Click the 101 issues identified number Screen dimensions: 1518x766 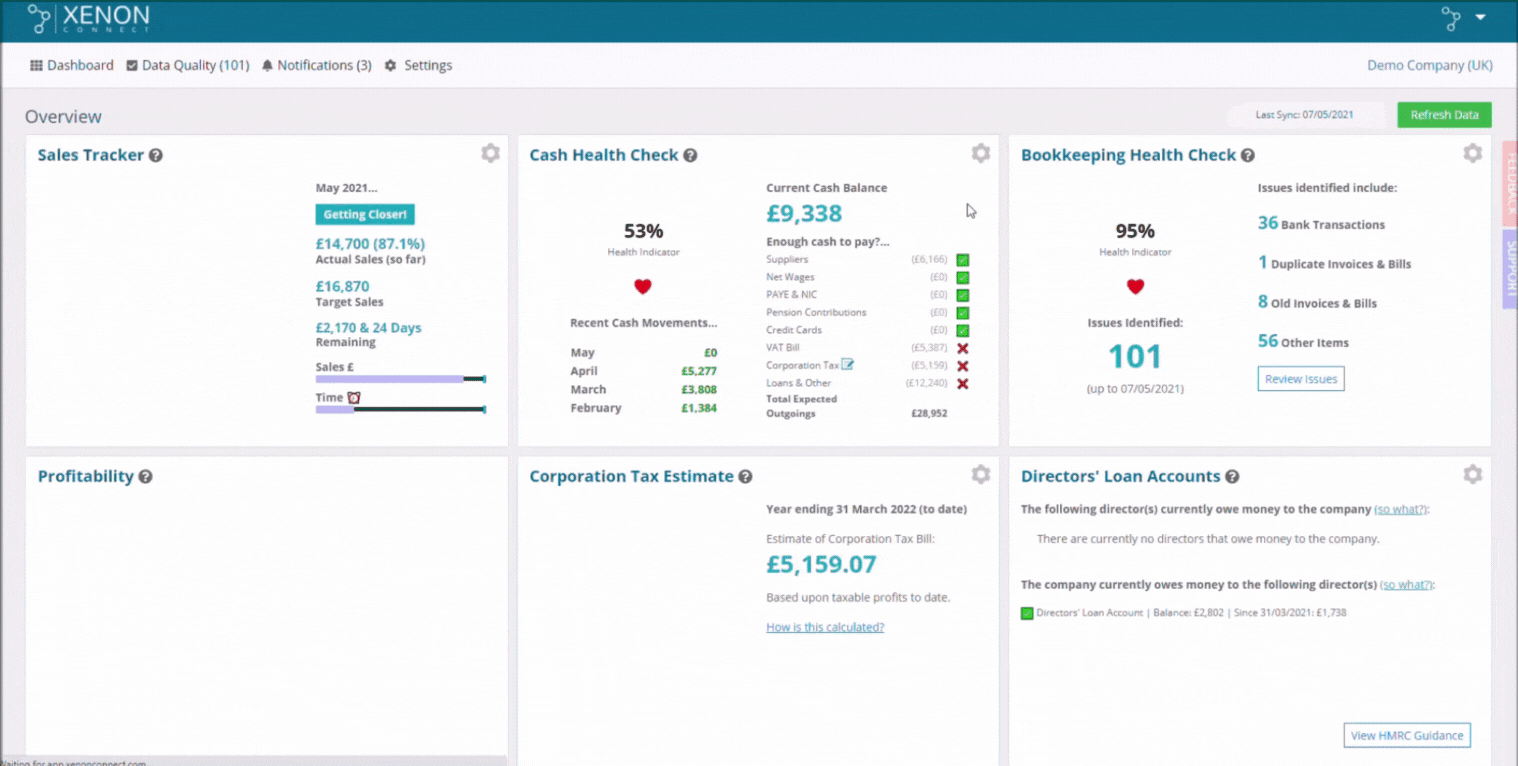[1135, 356]
